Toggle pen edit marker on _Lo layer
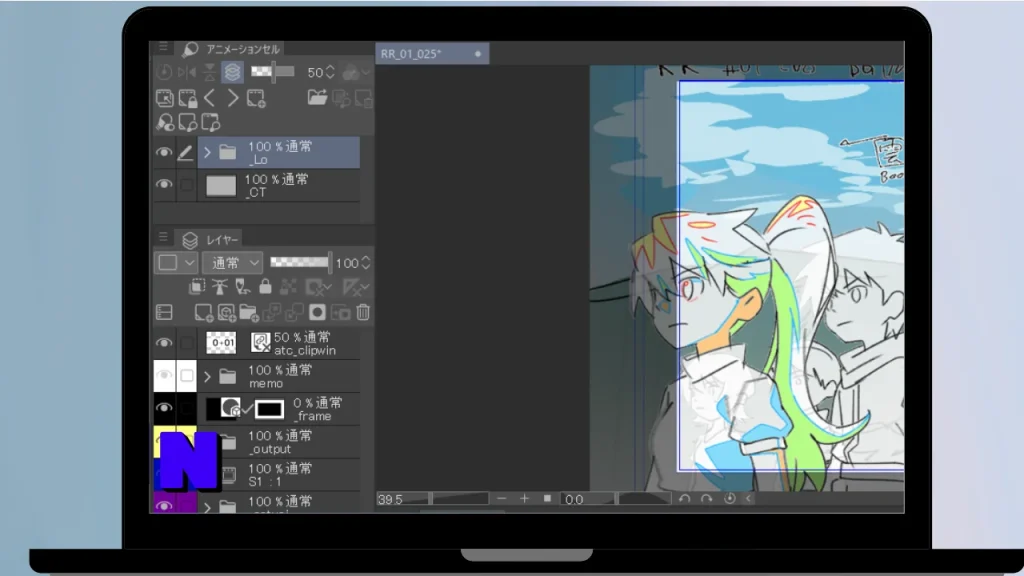Viewport: 1024px width, 576px height. click(185, 152)
